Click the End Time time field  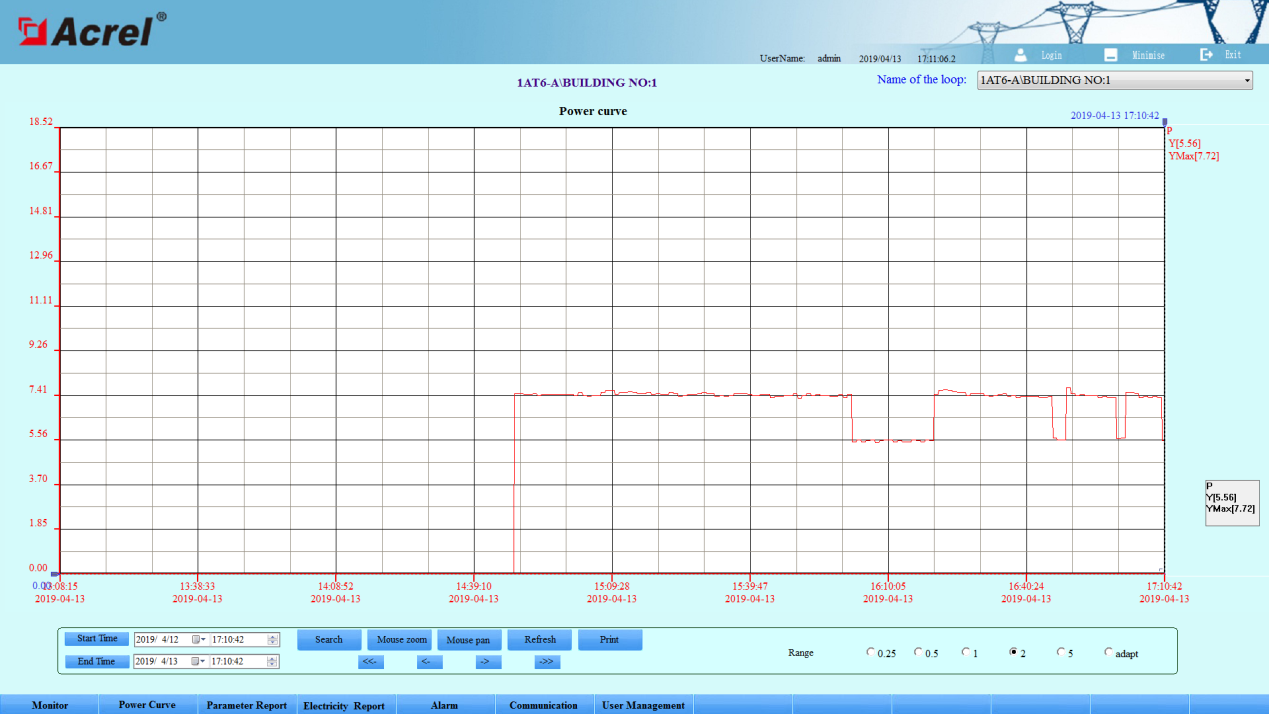pos(236,662)
